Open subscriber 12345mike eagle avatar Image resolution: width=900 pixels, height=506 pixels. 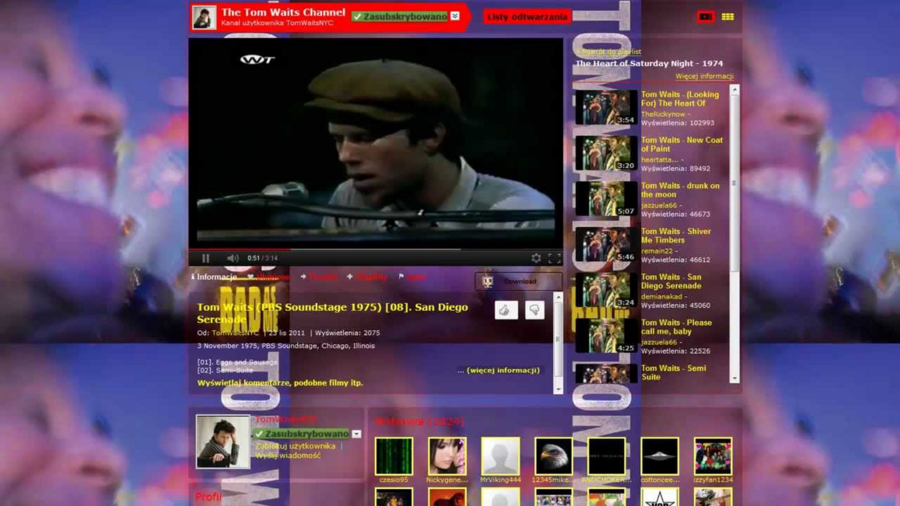click(x=553, y=456)
